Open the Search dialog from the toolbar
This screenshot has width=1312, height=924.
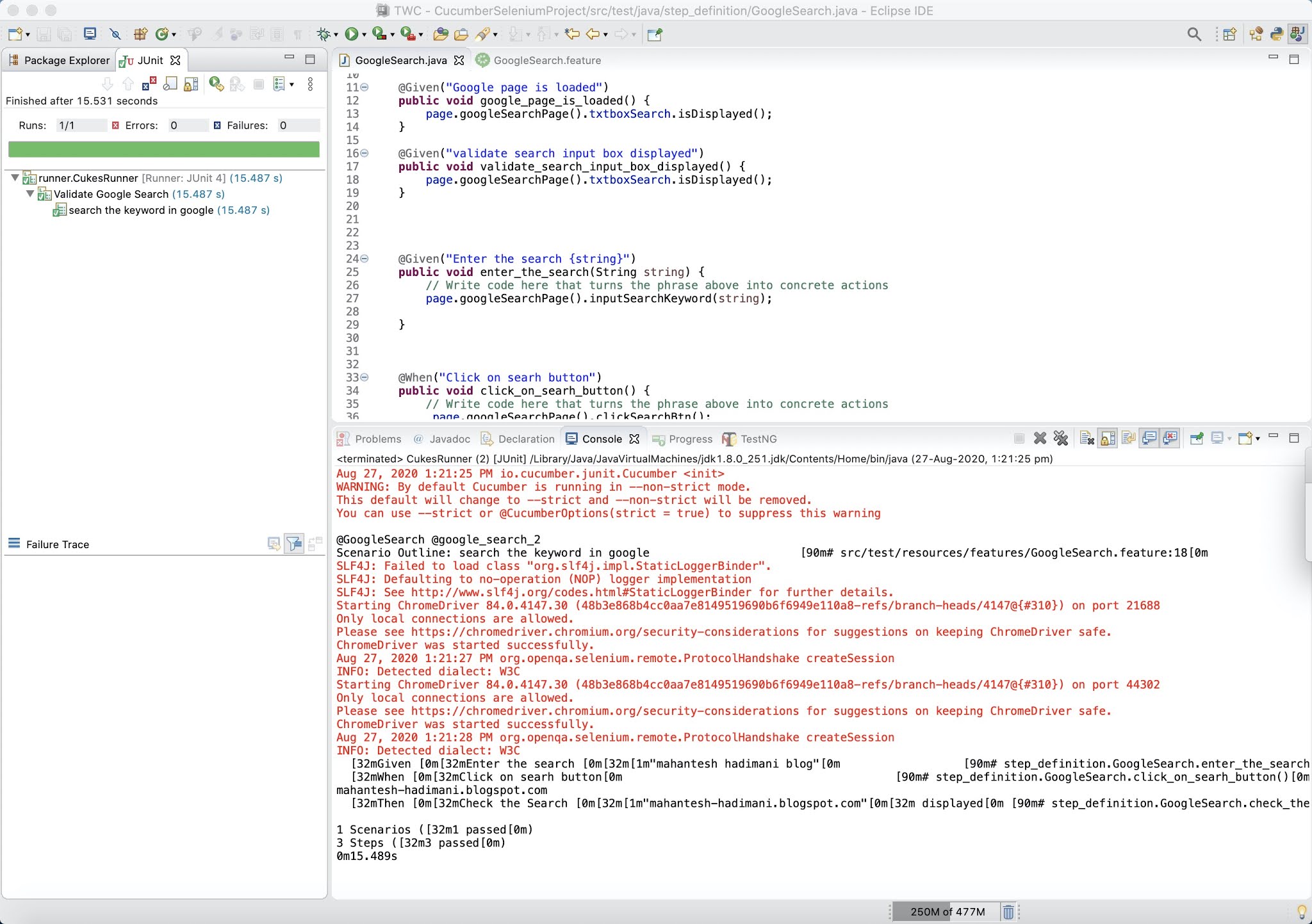click(1195, 33)
